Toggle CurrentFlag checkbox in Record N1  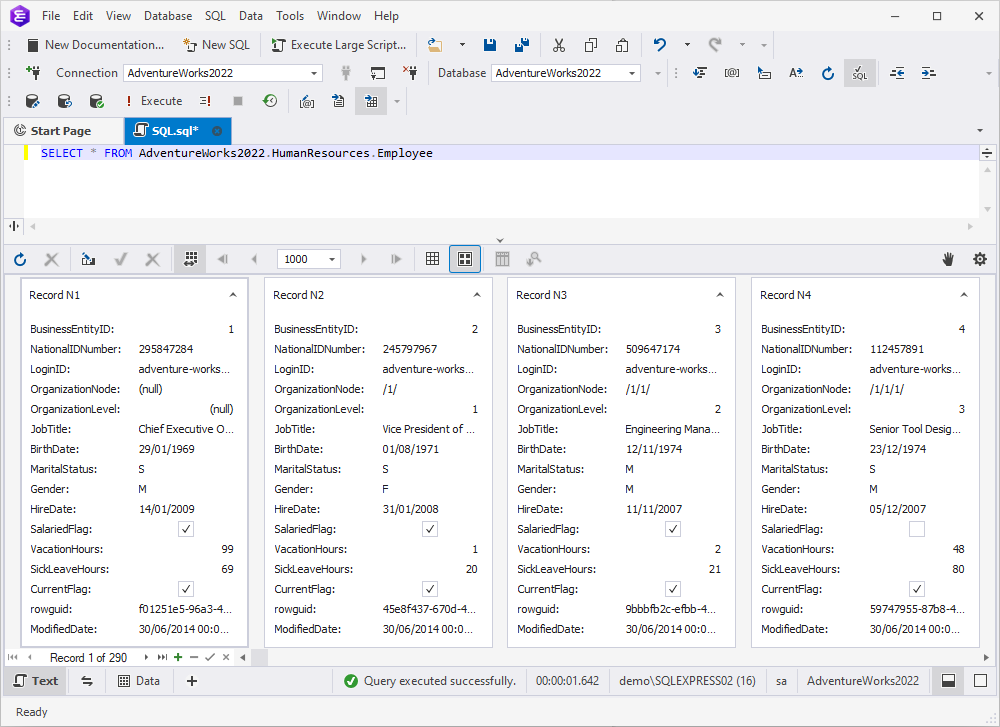coord(186,589)
